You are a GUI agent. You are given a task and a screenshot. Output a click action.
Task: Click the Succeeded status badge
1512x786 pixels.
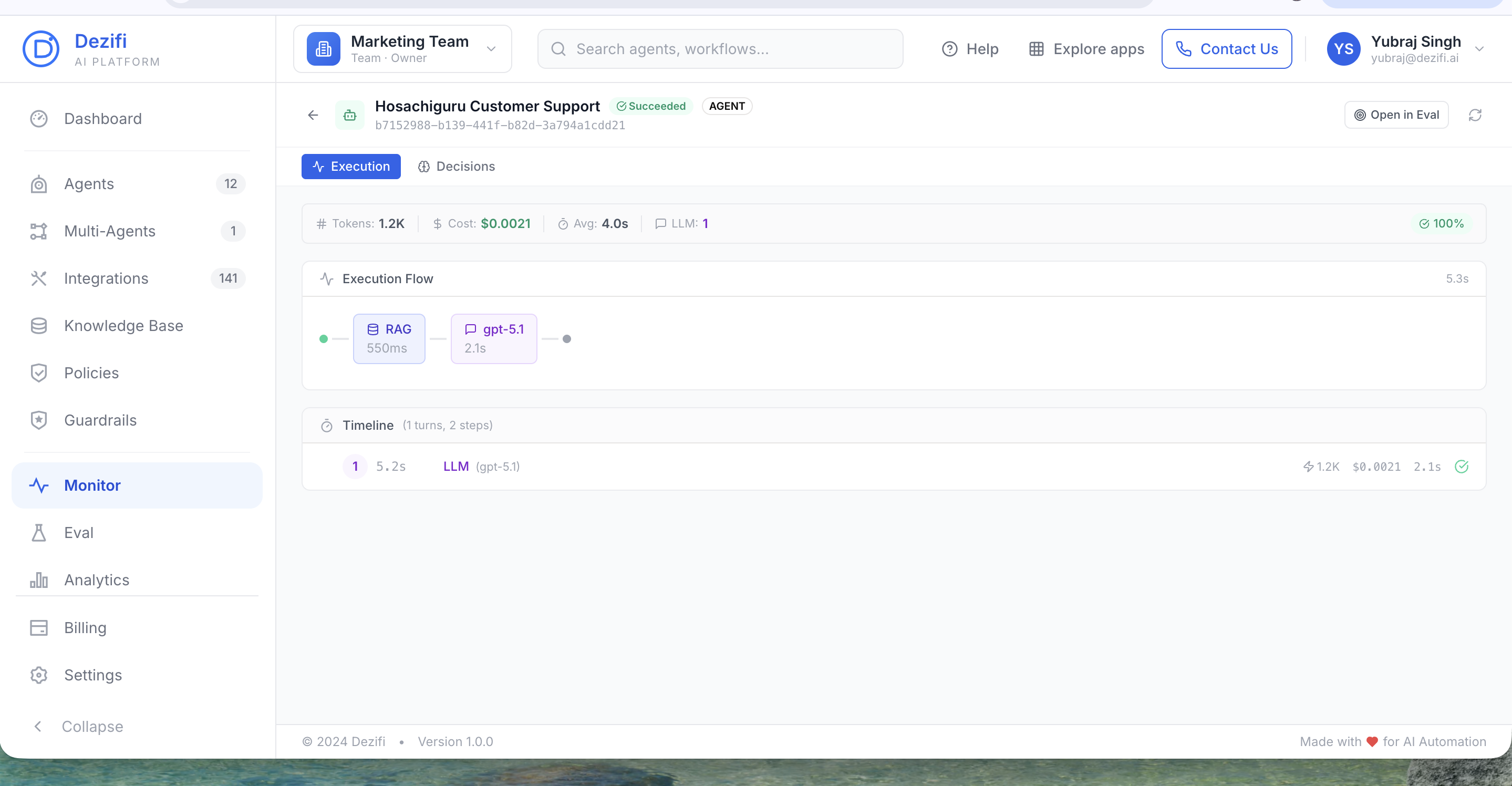coord(651,106)
